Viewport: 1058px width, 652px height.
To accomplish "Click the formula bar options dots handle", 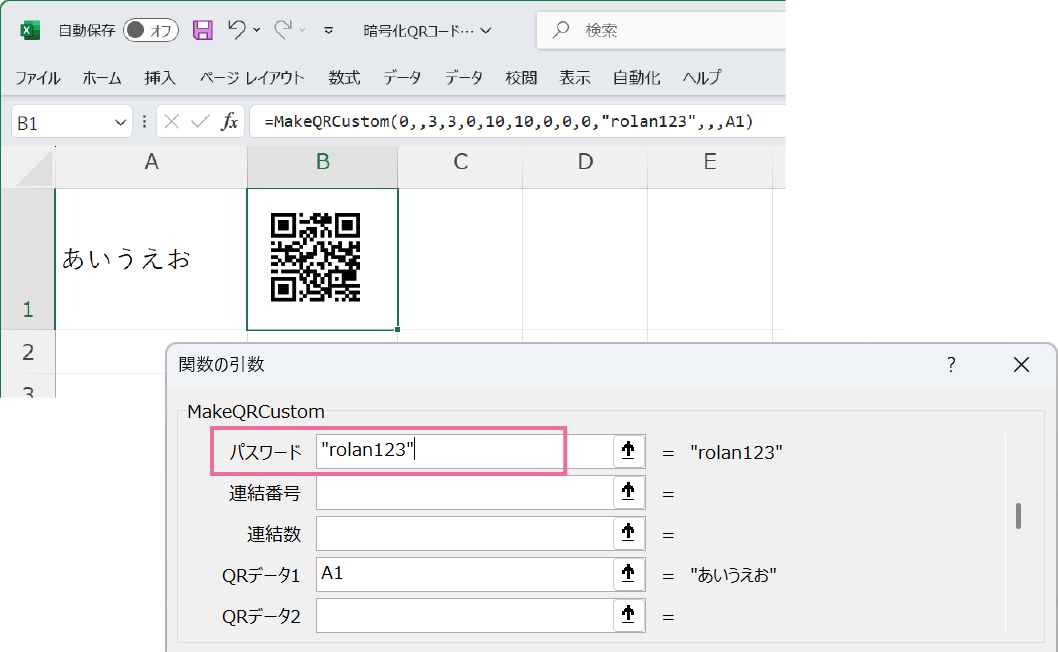I will pos(144,122).
